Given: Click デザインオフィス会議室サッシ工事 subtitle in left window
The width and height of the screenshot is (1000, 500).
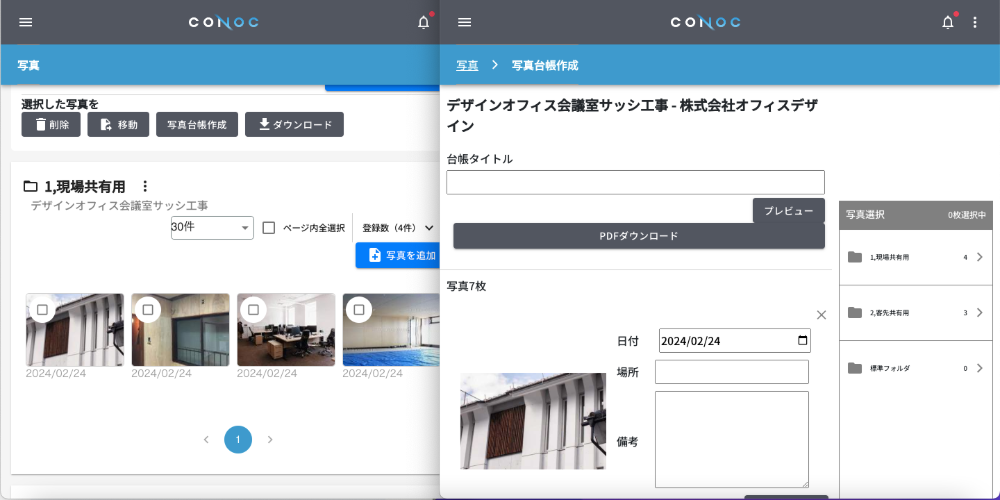Looking at the screenshot, I should tap(119, 205).
